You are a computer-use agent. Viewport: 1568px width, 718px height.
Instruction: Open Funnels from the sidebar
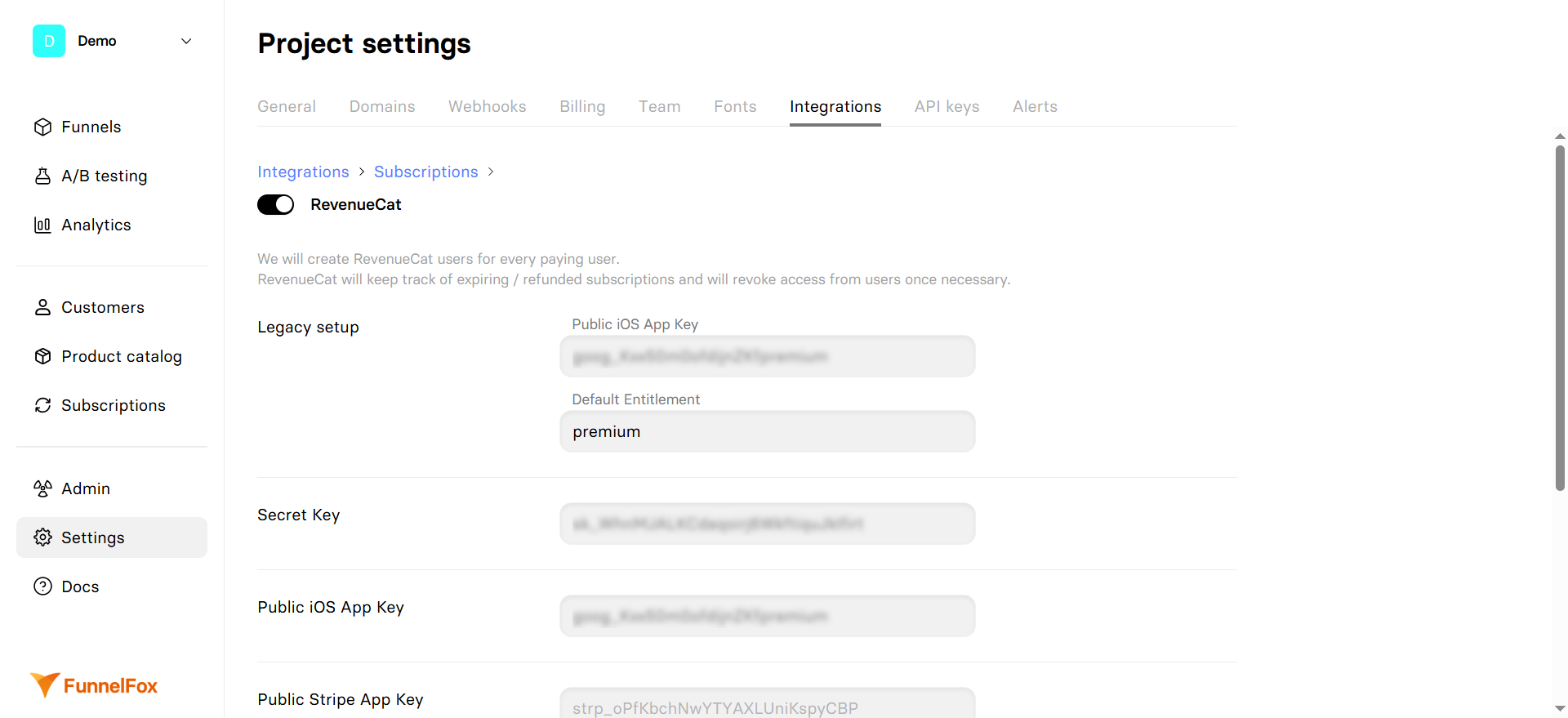[x=112, y=127]
